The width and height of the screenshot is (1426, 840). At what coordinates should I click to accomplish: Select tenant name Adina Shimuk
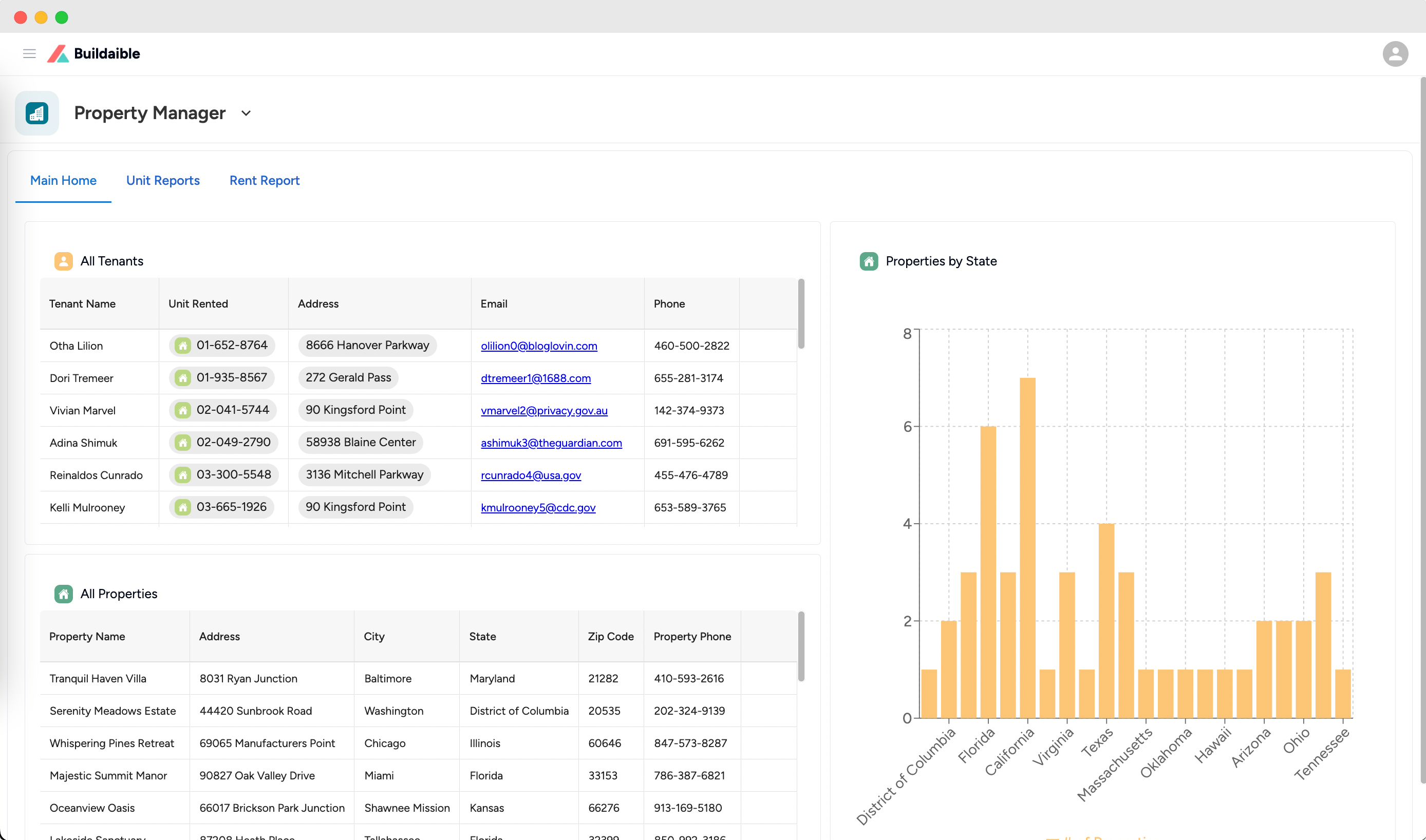point(83,443)
